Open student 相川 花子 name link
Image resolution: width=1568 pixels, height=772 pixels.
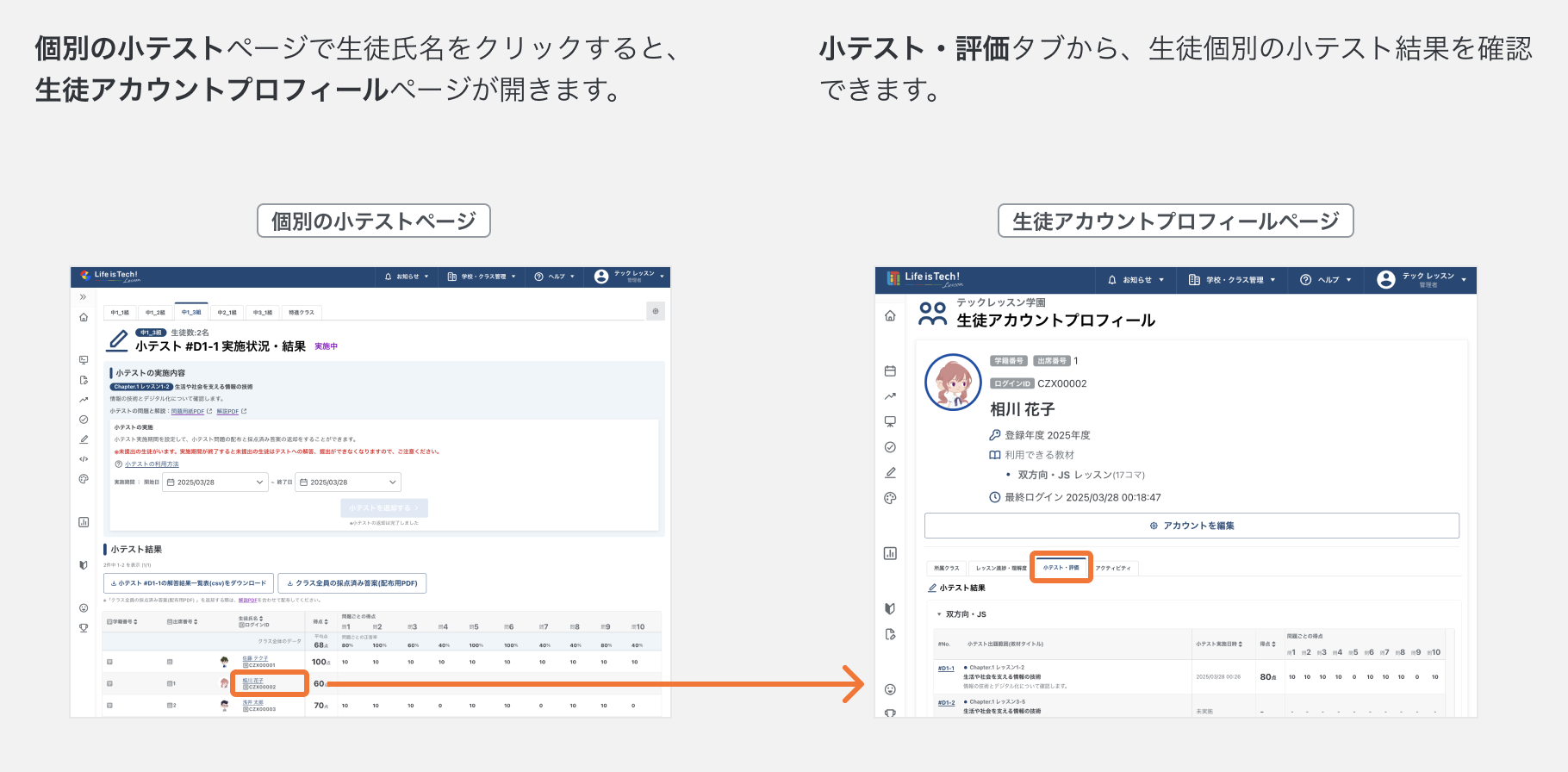pyautogui.click(x=252, y=681)
